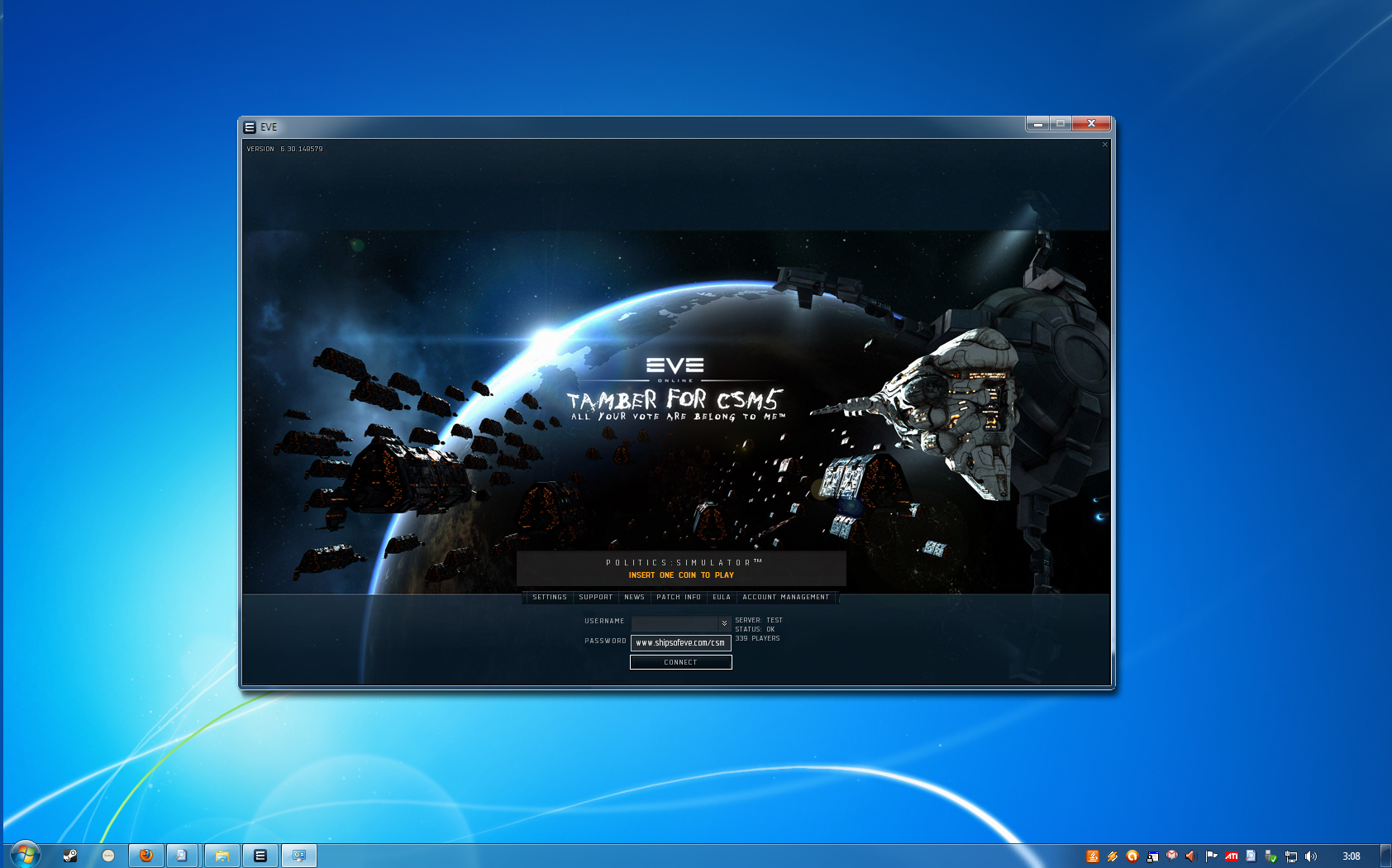
Task: Click the 'Insert One Coin to Play' text
Action: point(681,575)
